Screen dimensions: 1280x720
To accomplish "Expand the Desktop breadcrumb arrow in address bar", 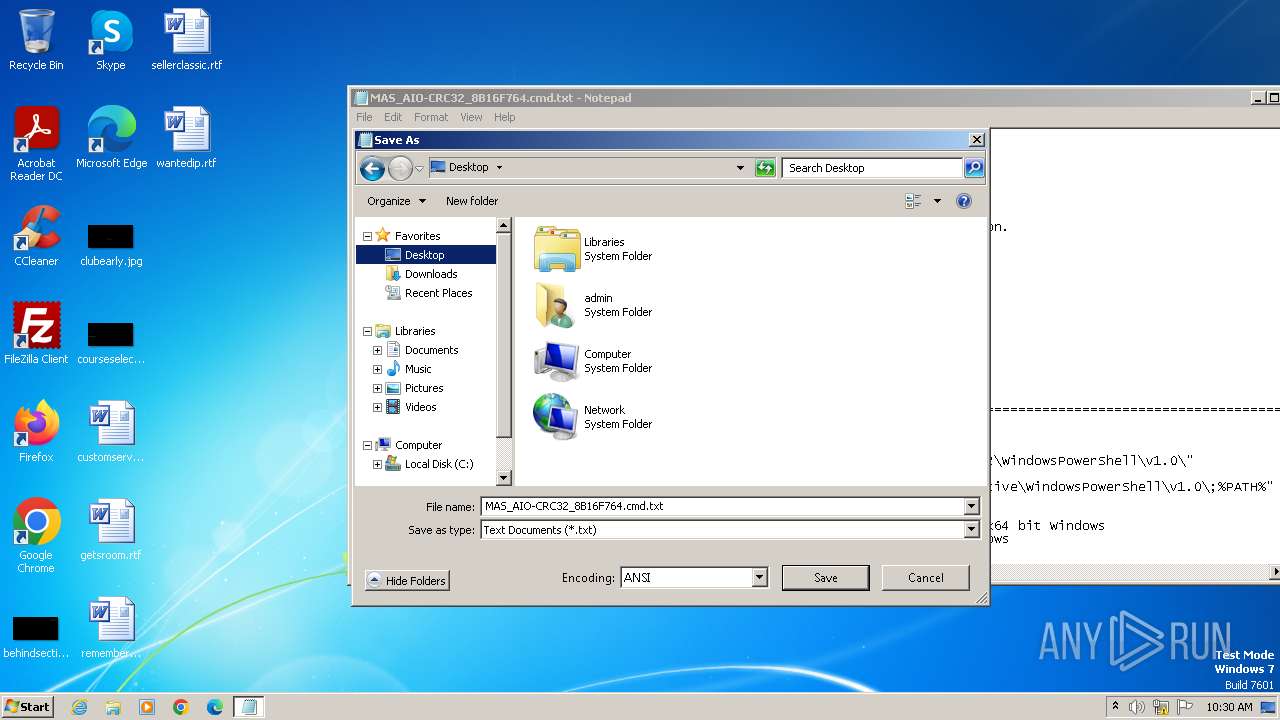I will (x=499, y=168).
